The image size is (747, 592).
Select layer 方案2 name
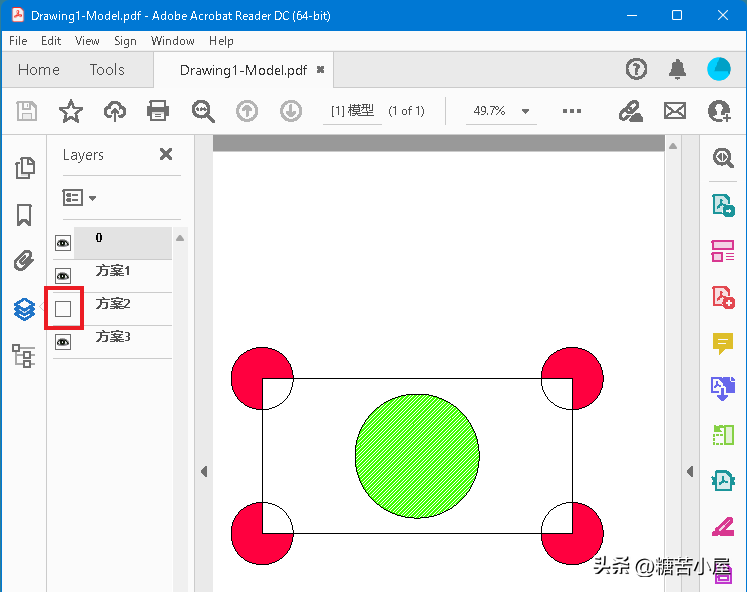113,303
